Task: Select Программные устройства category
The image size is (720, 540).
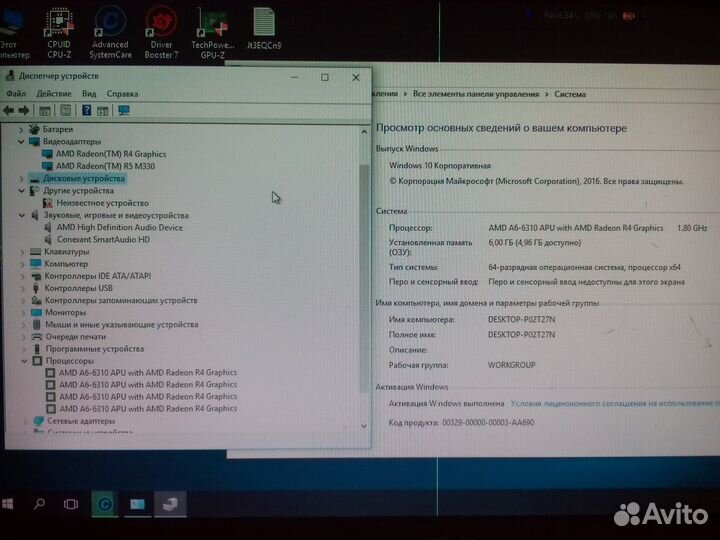Action: pos(95,349)
